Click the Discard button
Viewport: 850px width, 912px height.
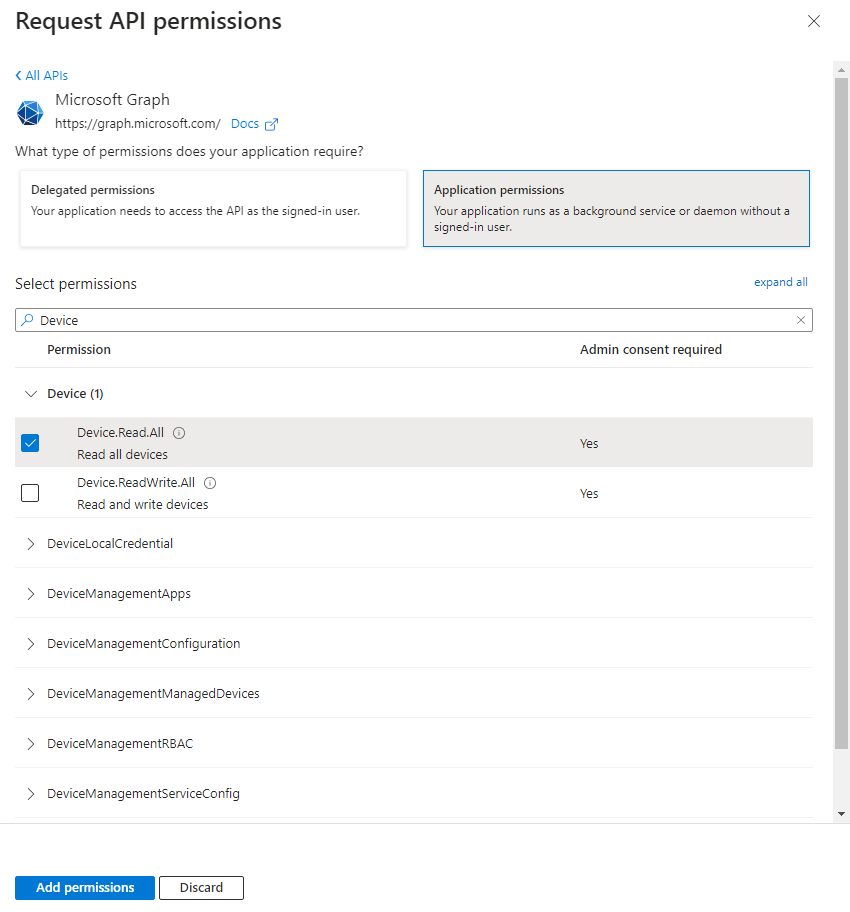coord(201,888)
